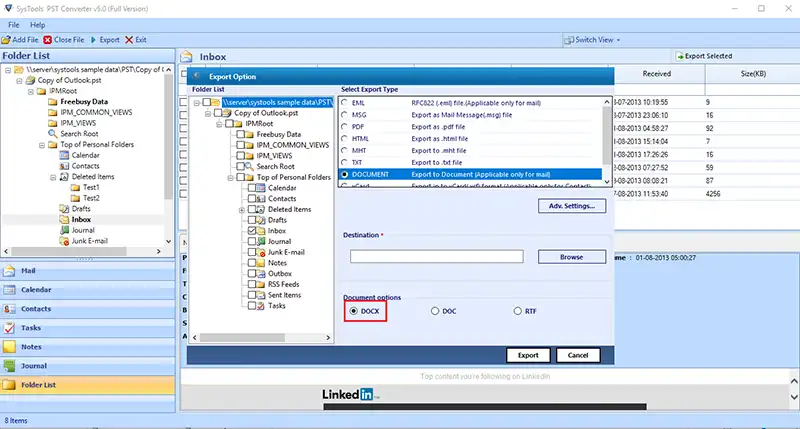Collapse IPMRoot node in left Folder List
This screenshot has width=800, height=429.
click(x=31, y=91)
